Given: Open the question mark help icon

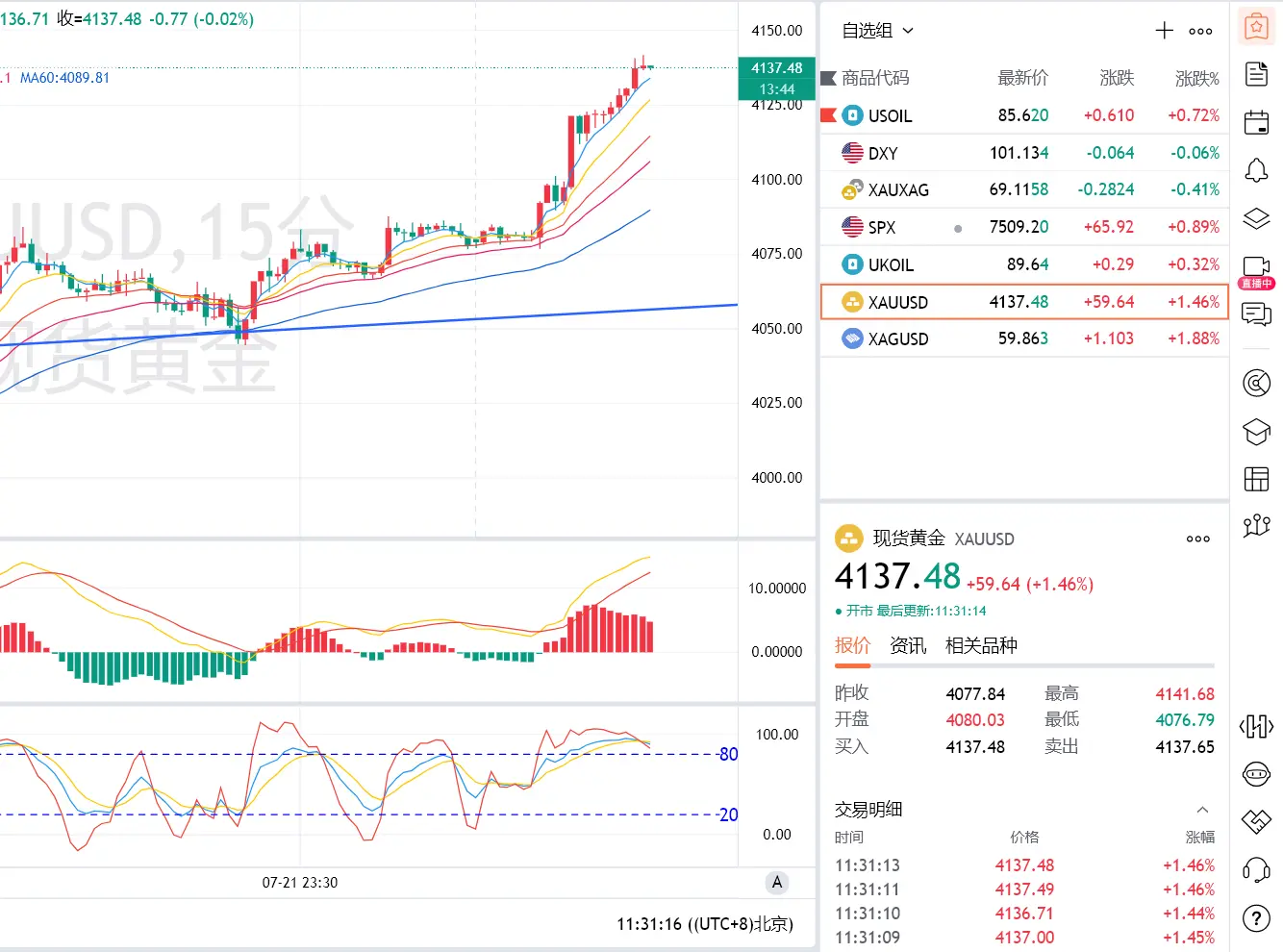Looking at the screenshot, I should click(x=1256, y=918).
